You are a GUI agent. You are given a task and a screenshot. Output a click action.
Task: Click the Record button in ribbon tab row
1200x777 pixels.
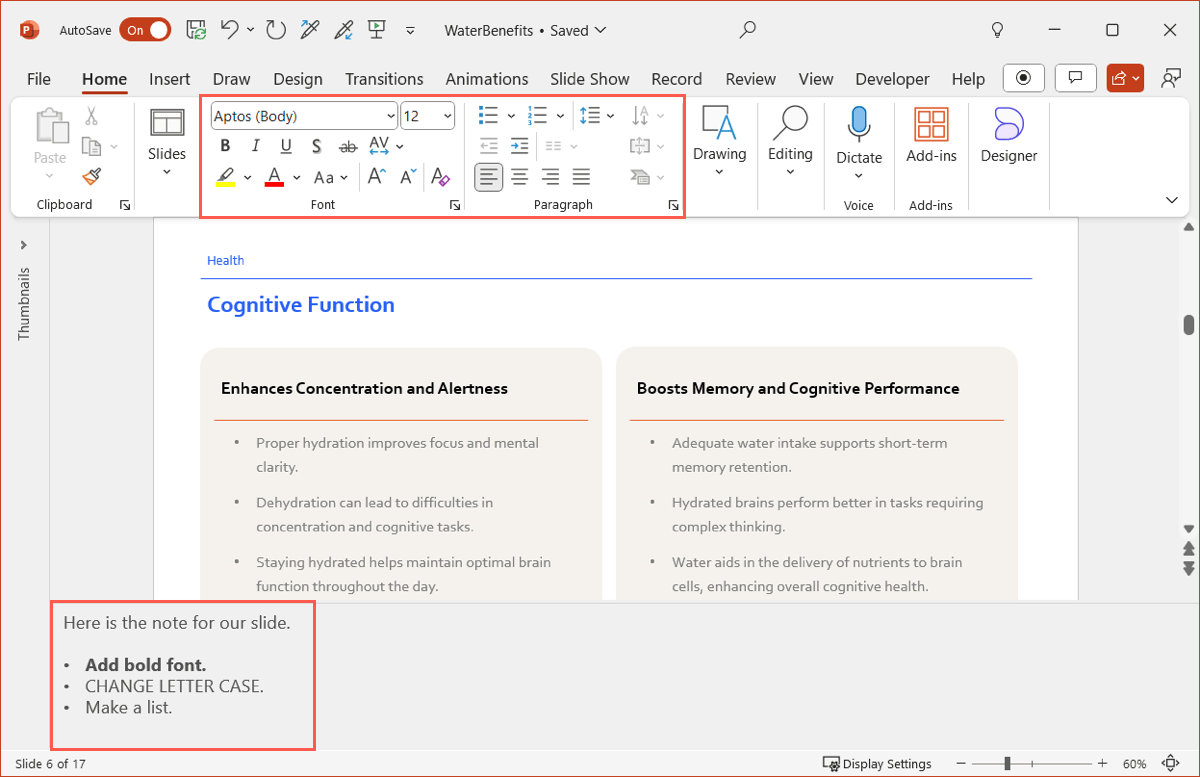tap(1023, 78)
